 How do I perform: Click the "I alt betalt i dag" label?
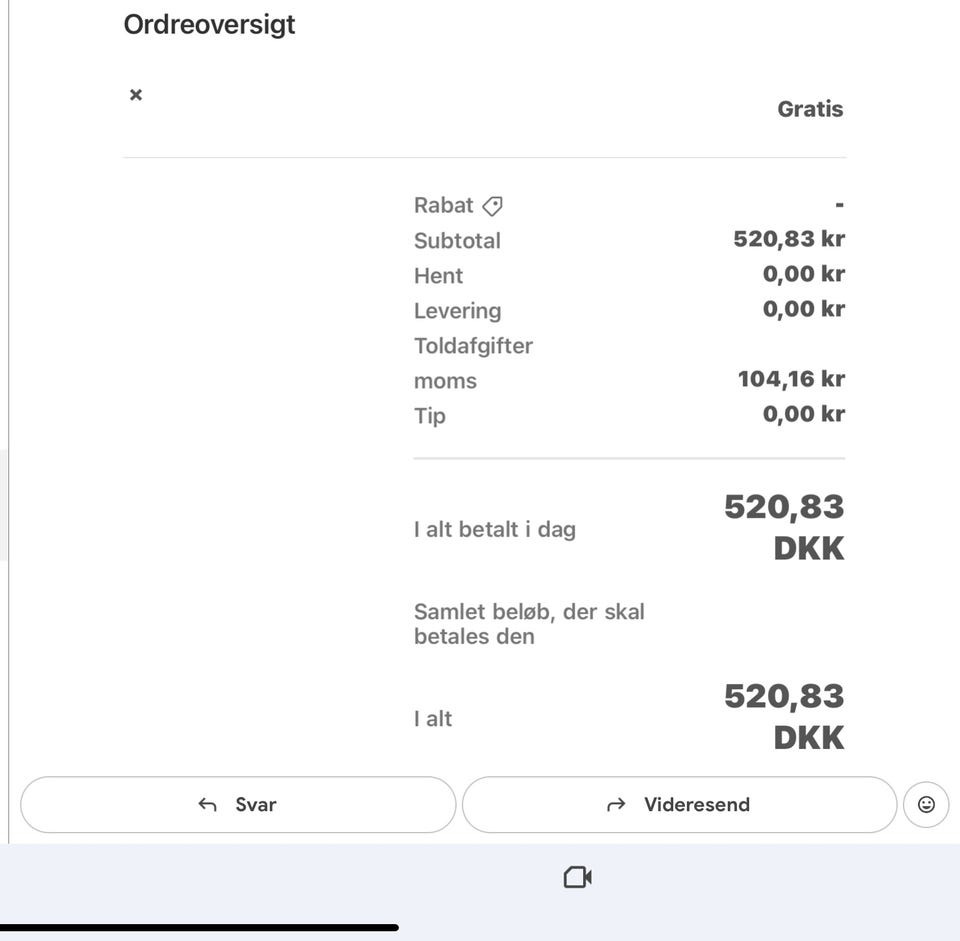pyautogui.click(x=494, y=529)
